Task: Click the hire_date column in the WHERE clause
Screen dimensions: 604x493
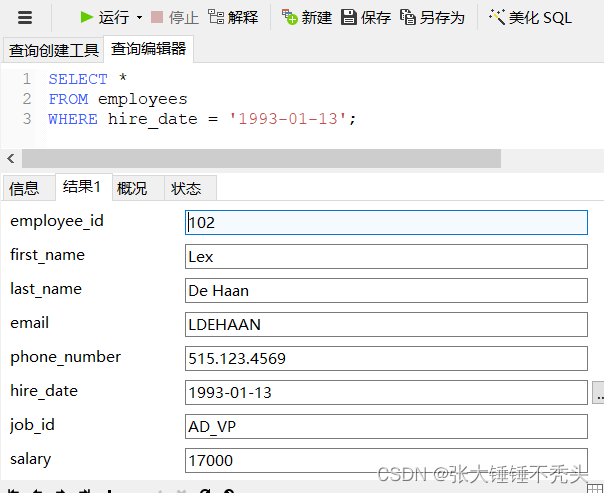Action: coord(153,119)
